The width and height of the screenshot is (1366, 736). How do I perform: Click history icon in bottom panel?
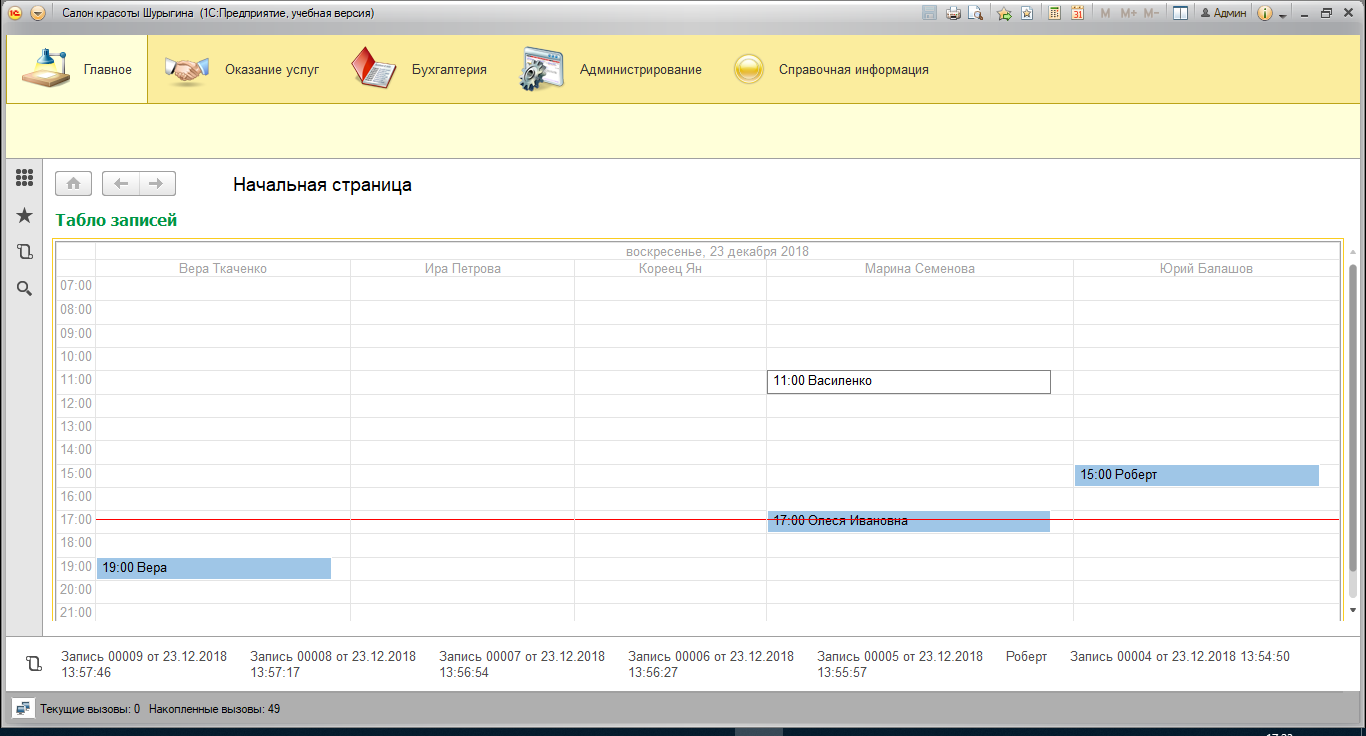(34, 663)
